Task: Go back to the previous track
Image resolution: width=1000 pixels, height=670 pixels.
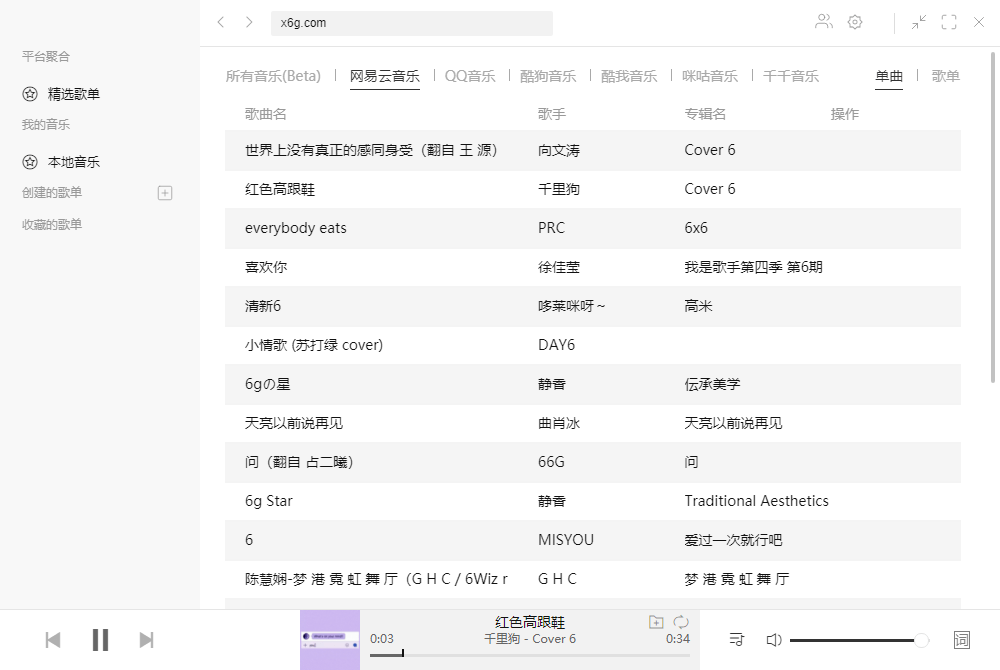Action: click(x=53, y=639)
